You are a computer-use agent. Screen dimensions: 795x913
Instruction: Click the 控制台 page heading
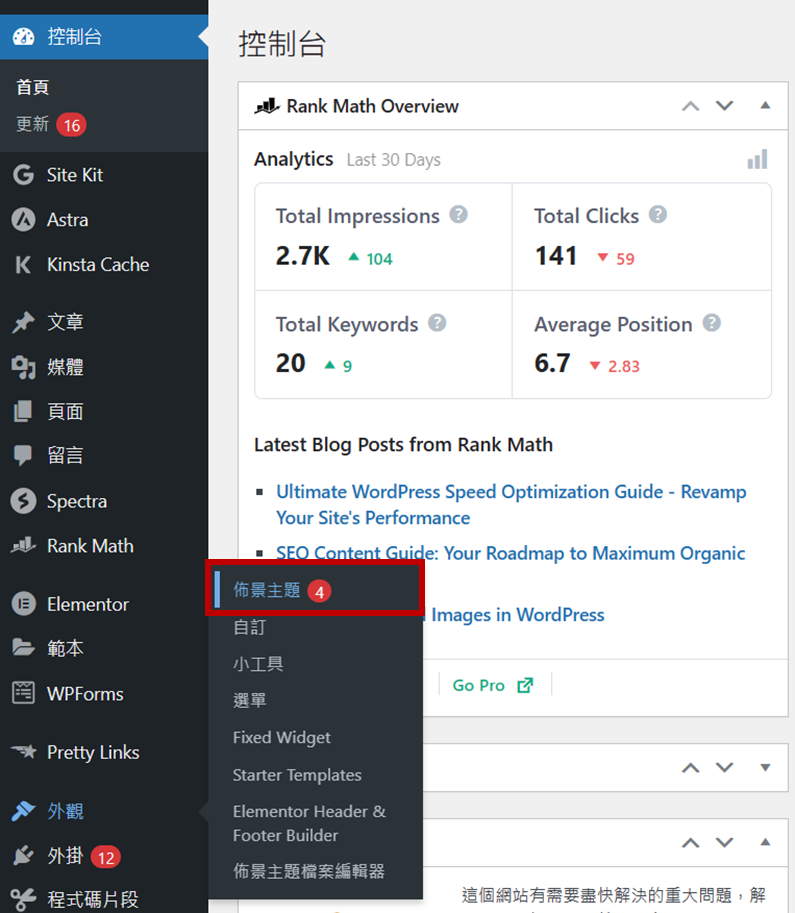282,44
